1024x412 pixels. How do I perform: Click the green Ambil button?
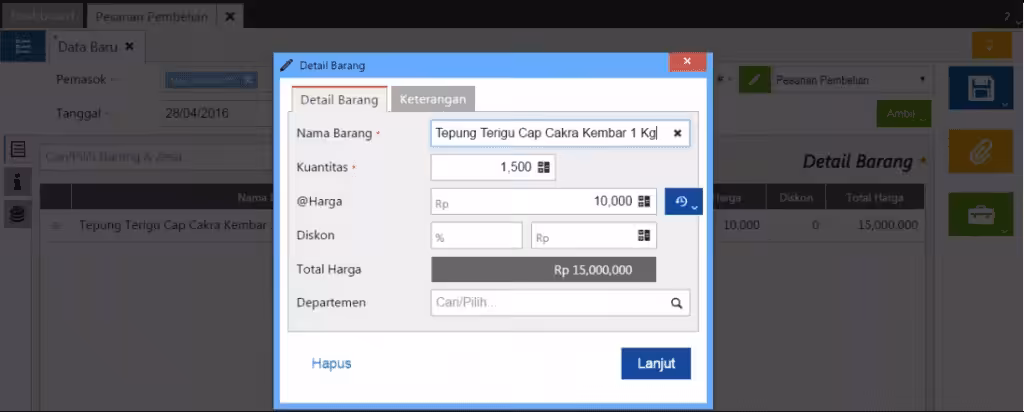[x=904, y=114]
